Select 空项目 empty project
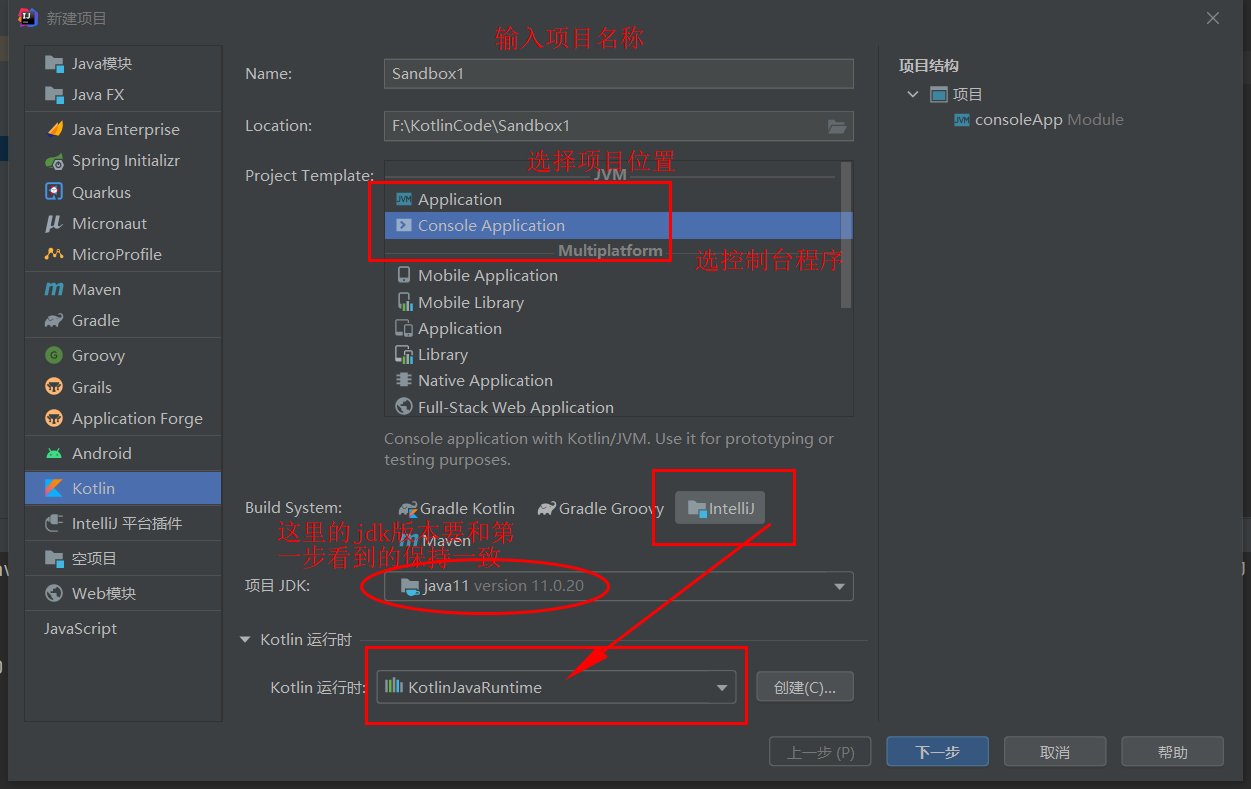This screenshot has width=1251, height=789. coord(123,558)
